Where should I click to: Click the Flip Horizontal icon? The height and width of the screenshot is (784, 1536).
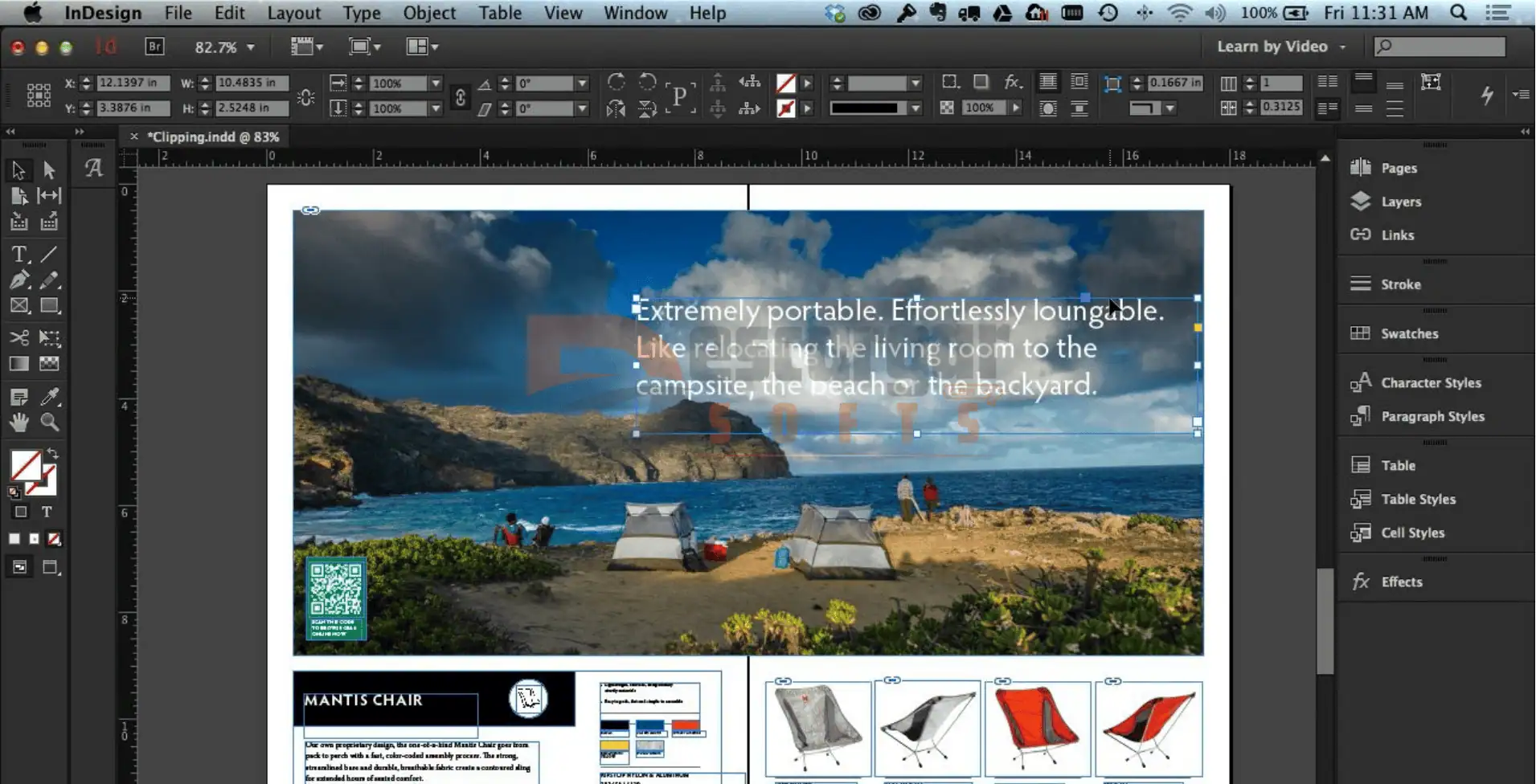(616, 108)
